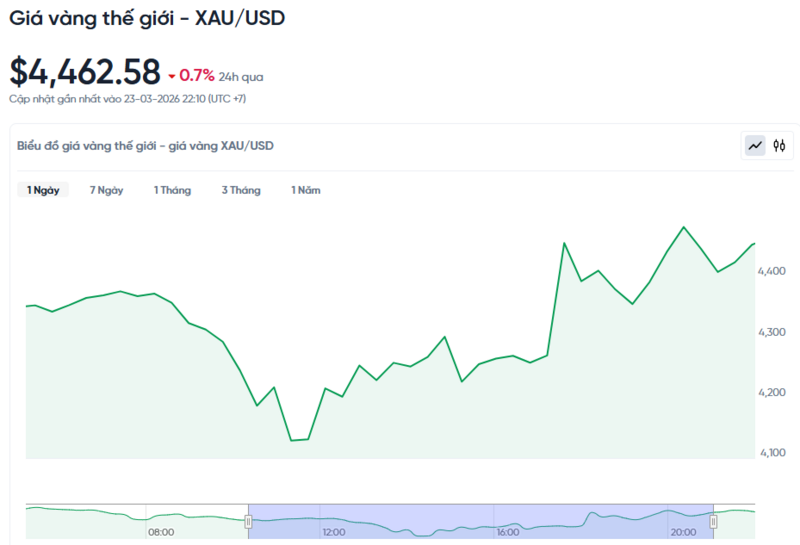Show the 1 Tháng price chart
Image resolution: width=800 pixels, height=545 pixels.
point(172,190)
